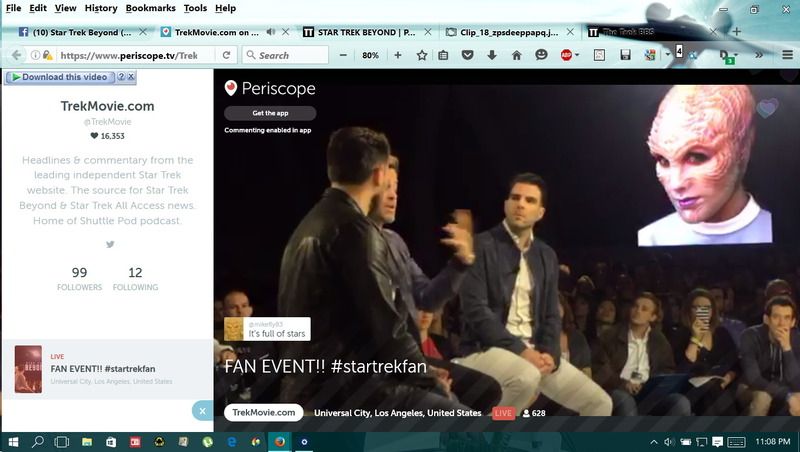This screenshot has width=800, height=452.
Task: Open the smiley-face chat toolbar icon
Action: tap(541, 55)
